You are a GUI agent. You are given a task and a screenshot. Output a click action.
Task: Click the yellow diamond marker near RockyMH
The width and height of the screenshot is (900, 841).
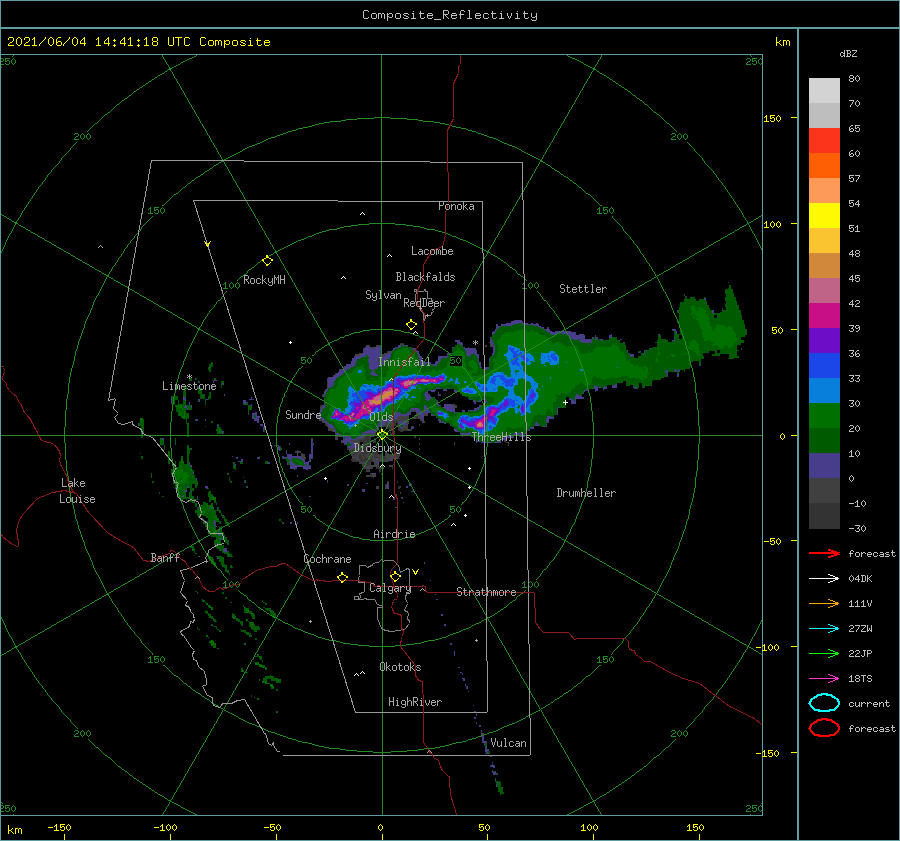click(267, 261)
